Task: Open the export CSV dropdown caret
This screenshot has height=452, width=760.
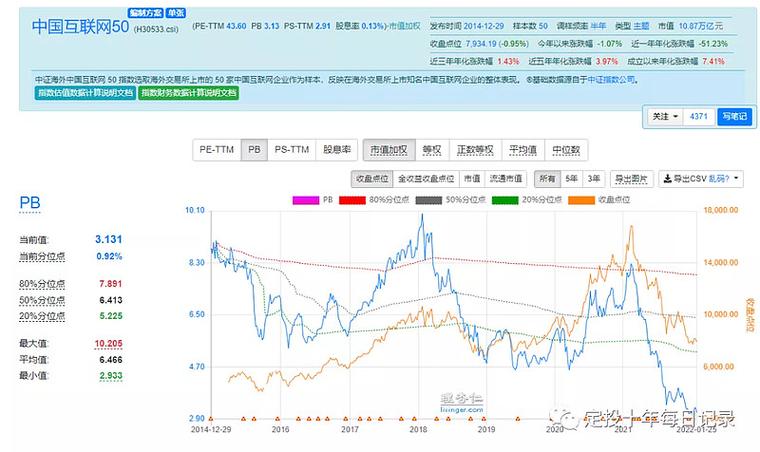Action: [x=736, y=178]
